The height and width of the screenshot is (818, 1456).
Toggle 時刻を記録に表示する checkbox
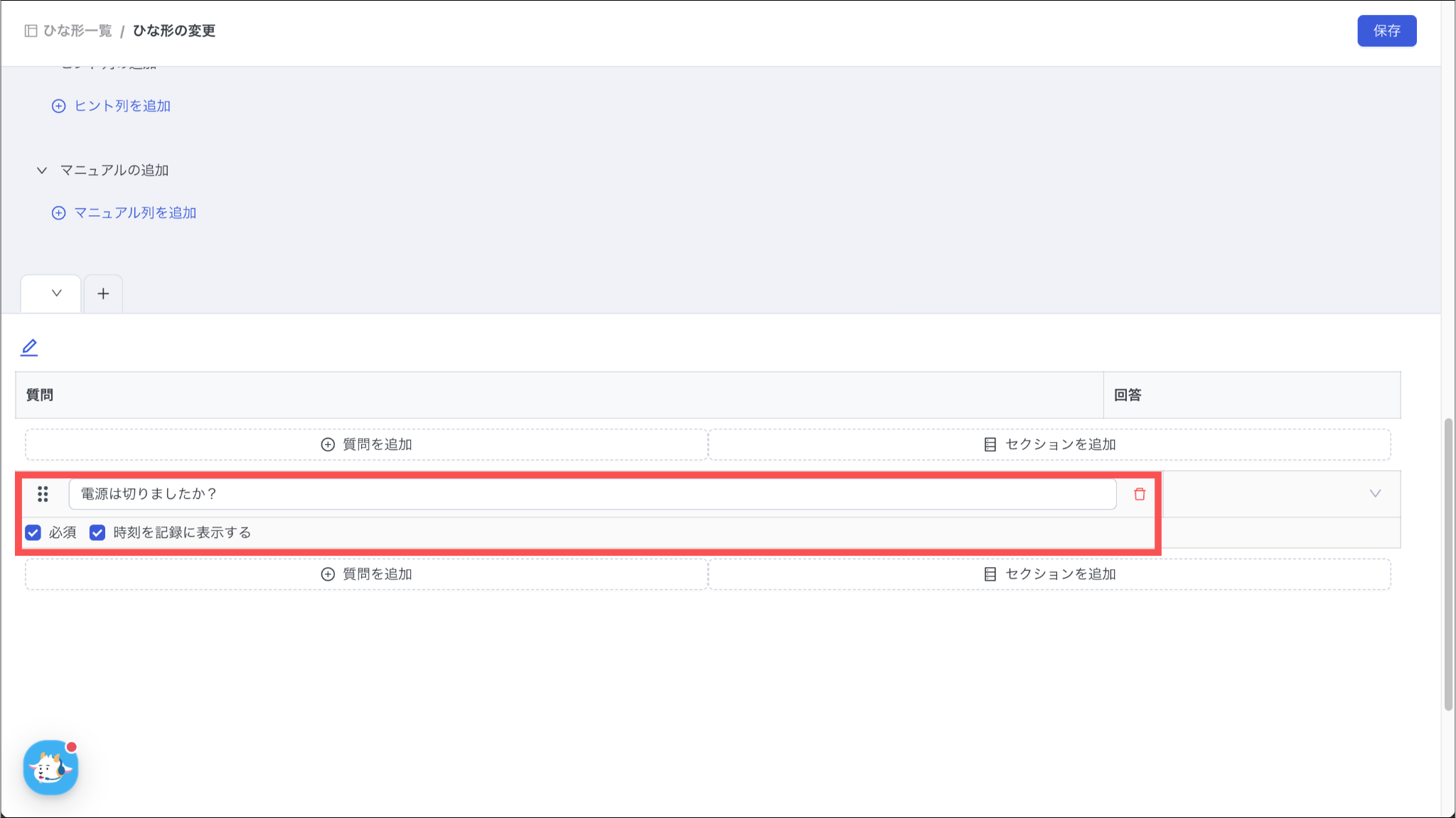coord(97,532)
